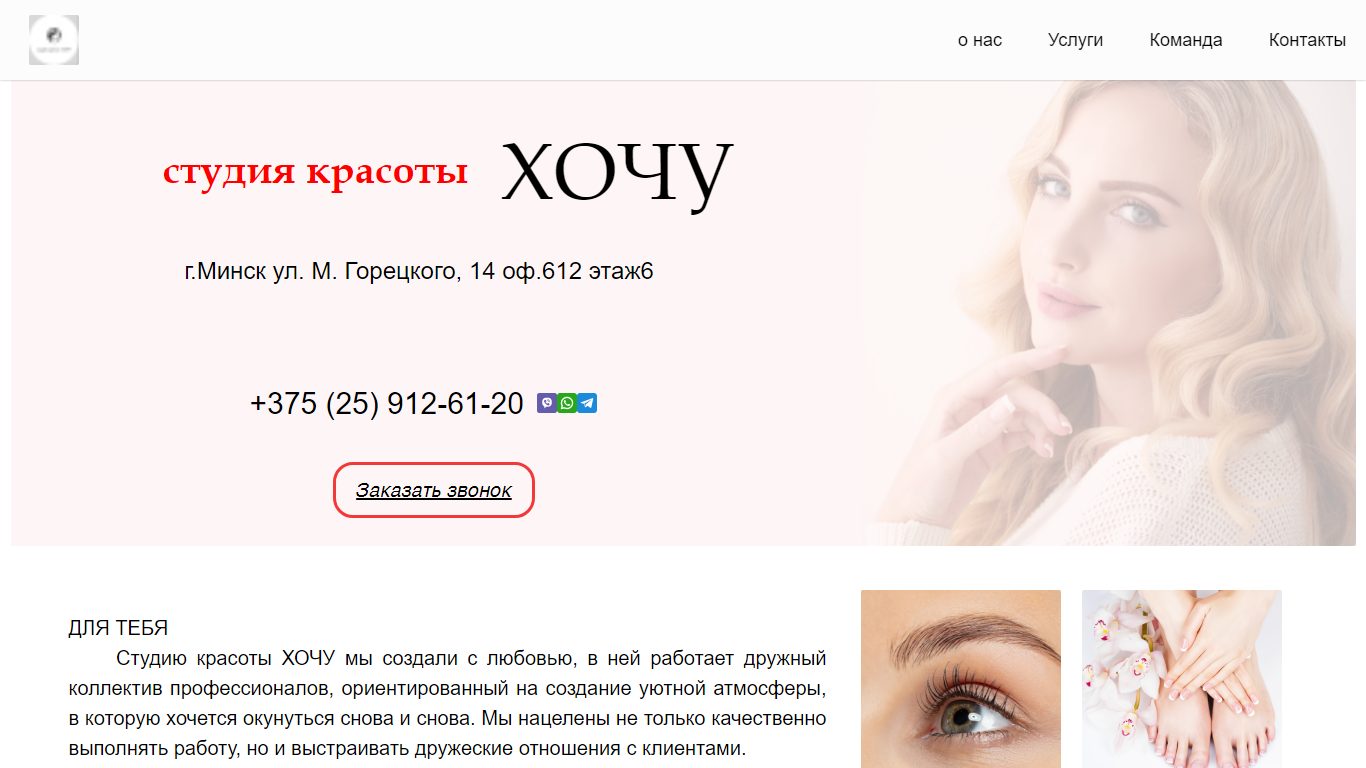The image size is (1366, 768).
Task: Click the phone number +375 (25) 912-61-20
Action: tap(387, 403)
